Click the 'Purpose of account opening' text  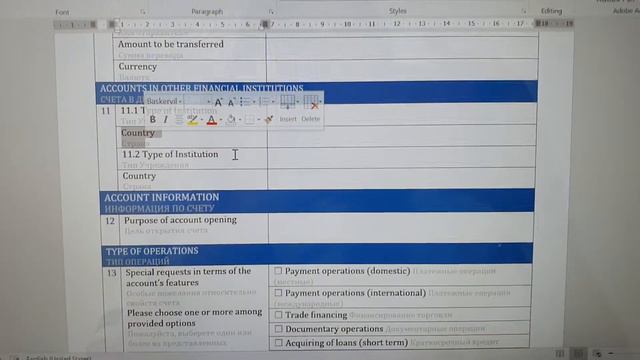(x=180, y=220)
